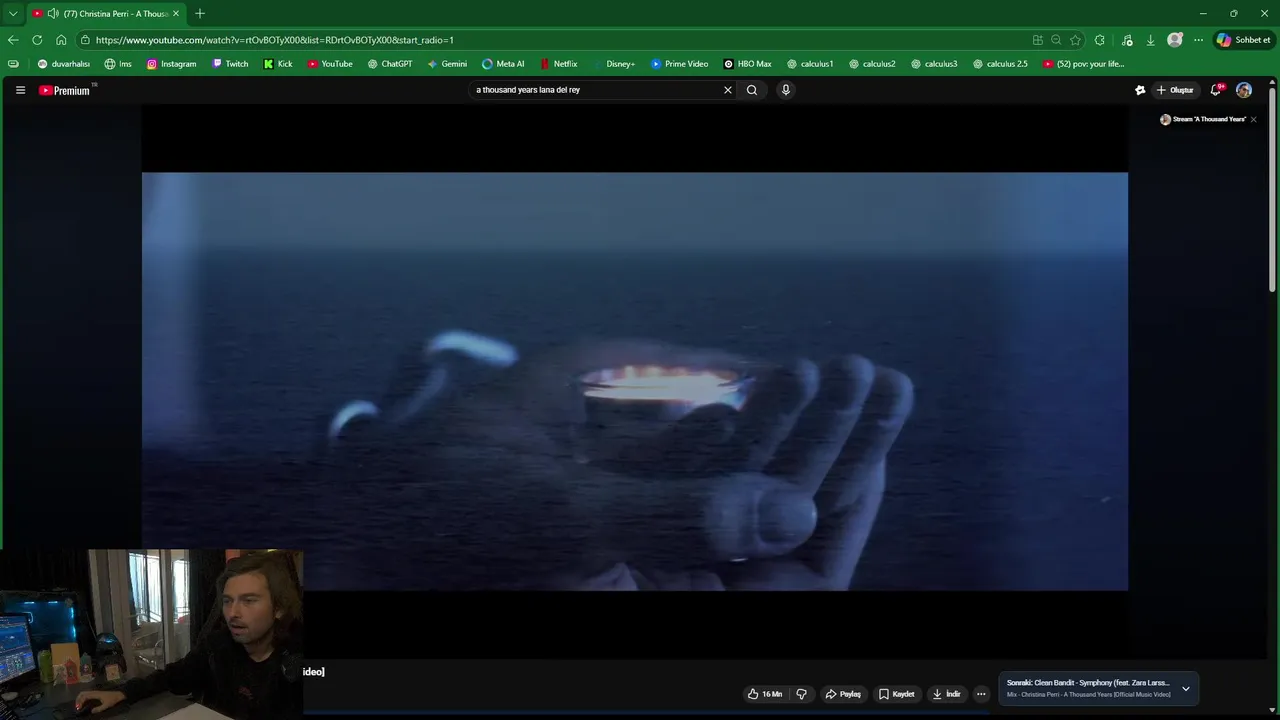Open the Meta AI bookmark
The height and width of the screenshot is (720, 1280).
coord(503,64)
